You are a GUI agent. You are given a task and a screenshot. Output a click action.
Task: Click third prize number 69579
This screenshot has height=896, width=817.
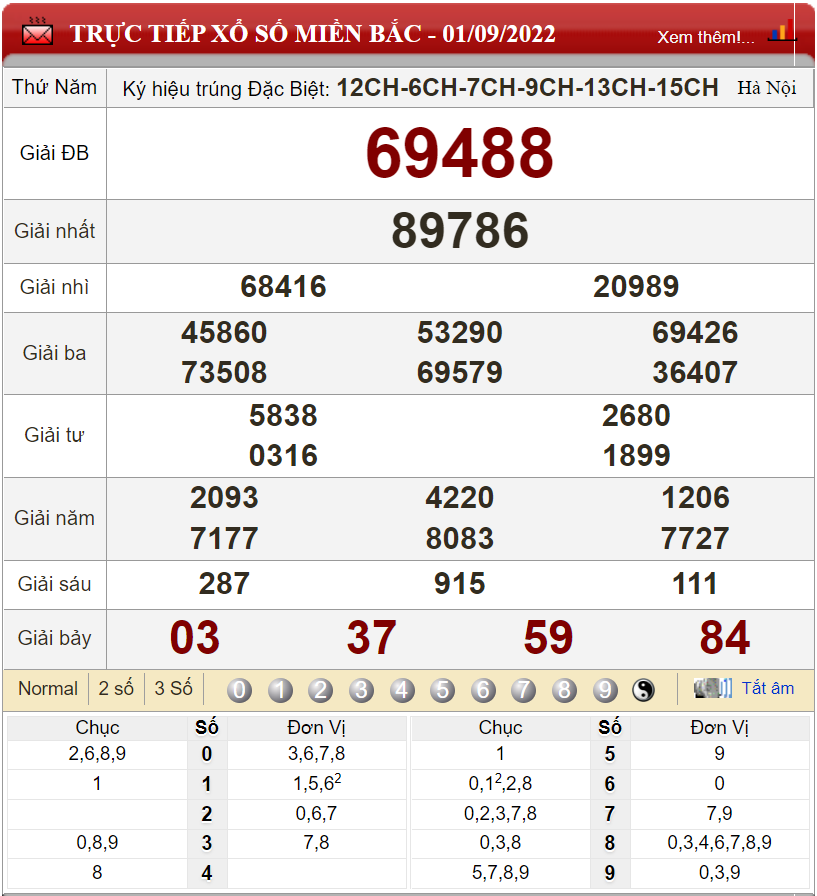(460, 373)
